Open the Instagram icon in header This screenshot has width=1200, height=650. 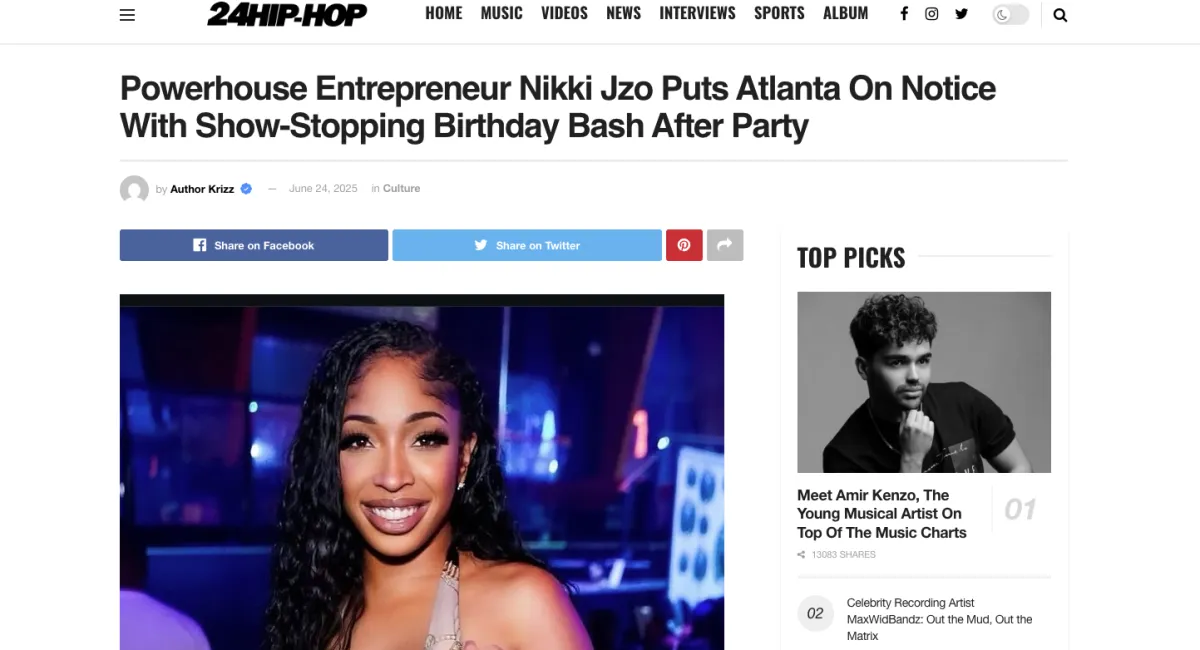932,14
